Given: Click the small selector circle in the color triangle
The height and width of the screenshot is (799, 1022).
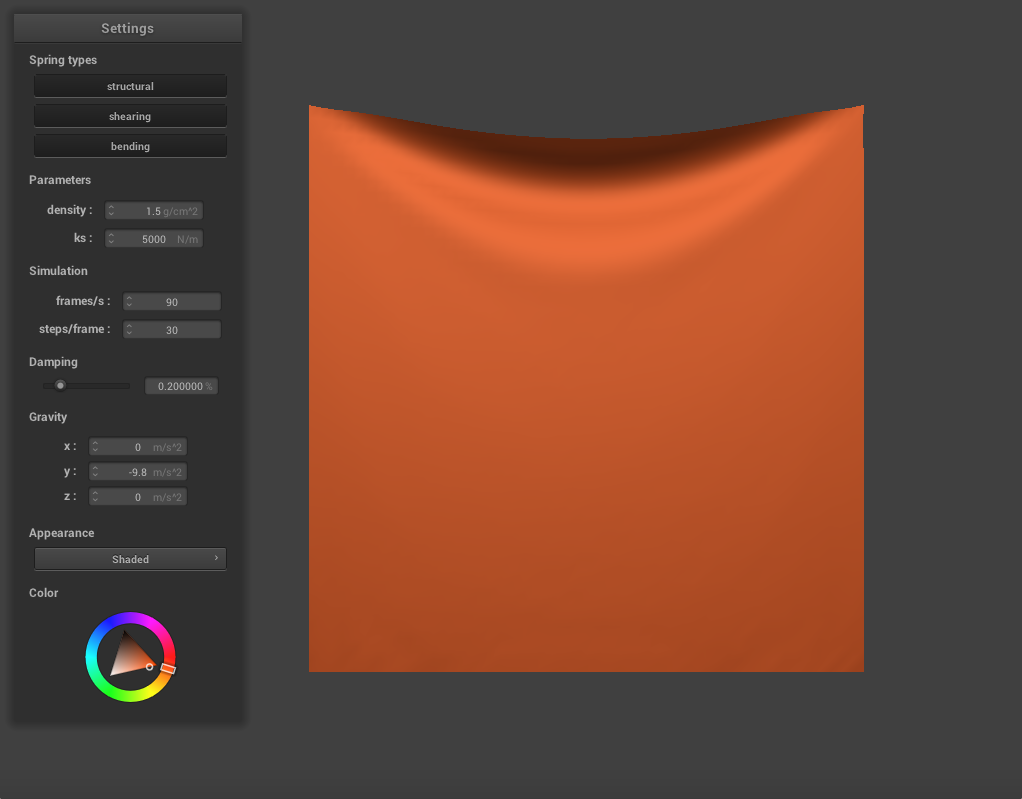Looking at the screenshot, I should [x=150, y=666].
